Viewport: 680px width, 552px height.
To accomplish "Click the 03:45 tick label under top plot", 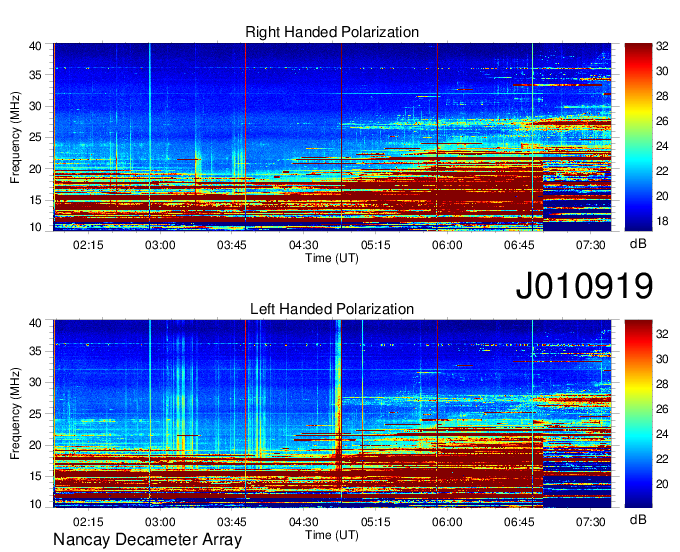I will (x=232, y=245).
